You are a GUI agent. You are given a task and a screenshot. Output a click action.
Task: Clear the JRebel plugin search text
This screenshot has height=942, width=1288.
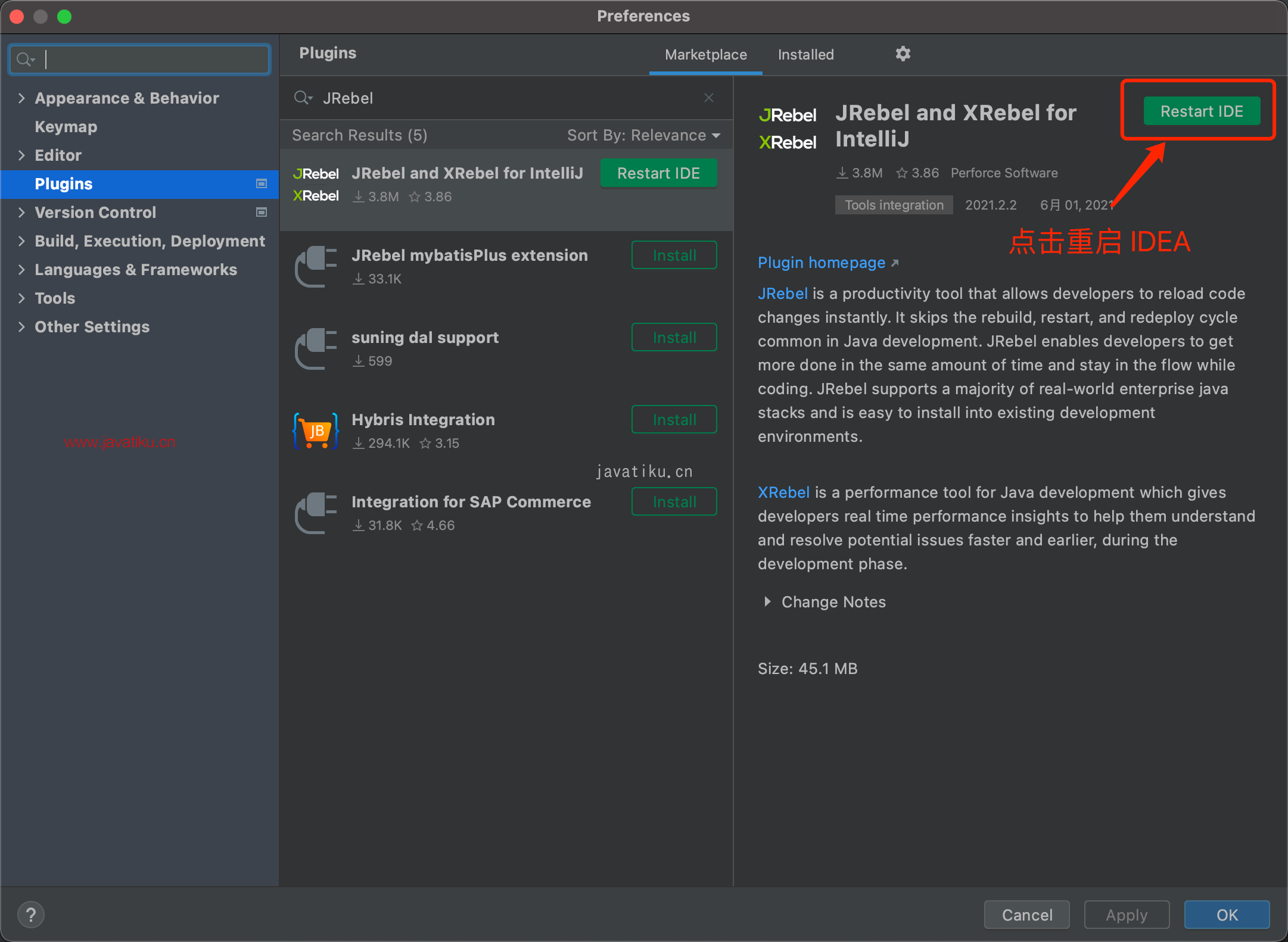709,98
